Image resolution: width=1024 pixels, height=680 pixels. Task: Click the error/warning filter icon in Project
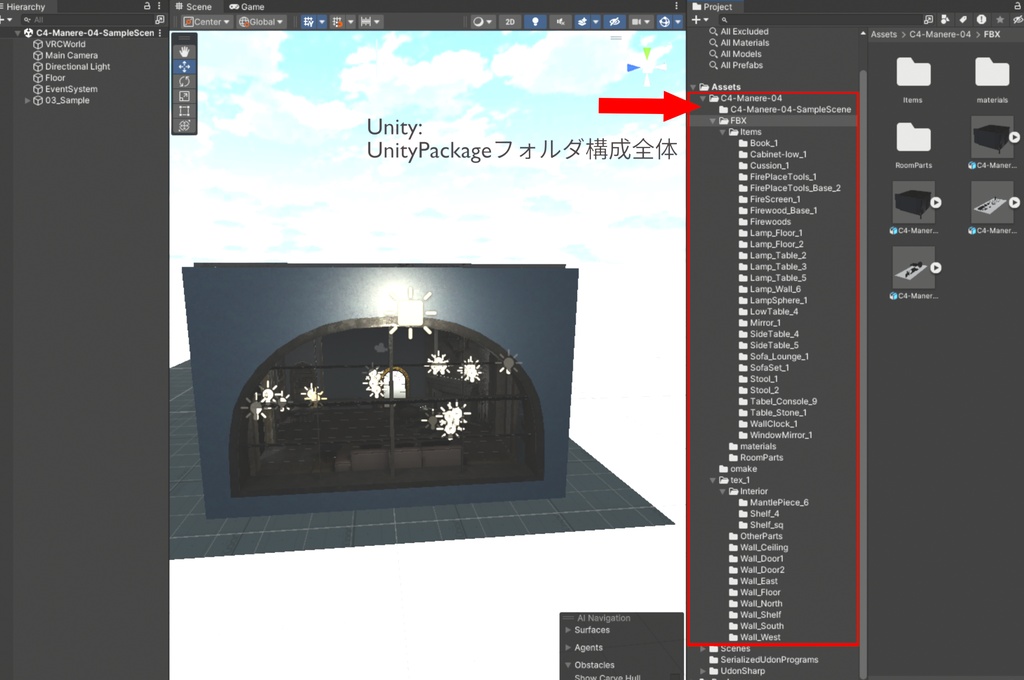coord(981,20)
